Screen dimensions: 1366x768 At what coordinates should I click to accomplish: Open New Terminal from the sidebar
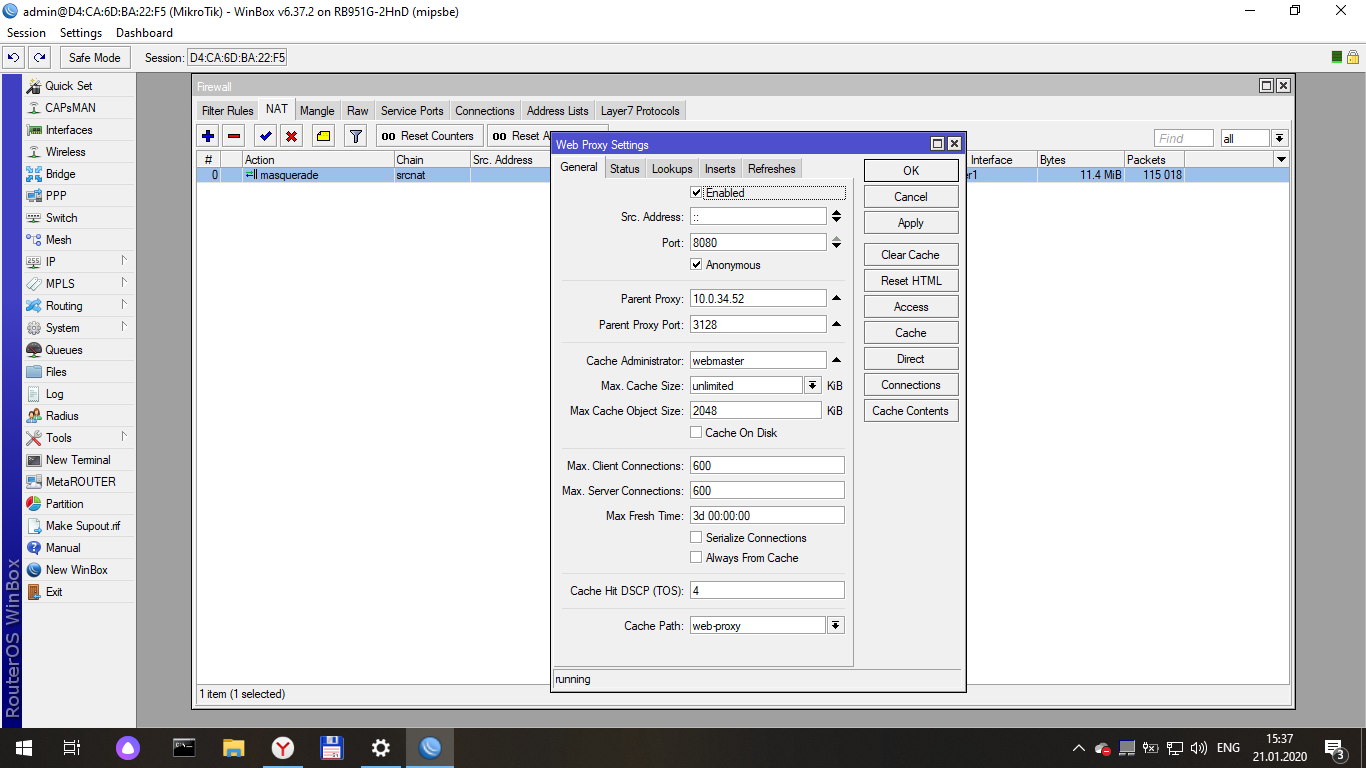click(x=77, y=460)
